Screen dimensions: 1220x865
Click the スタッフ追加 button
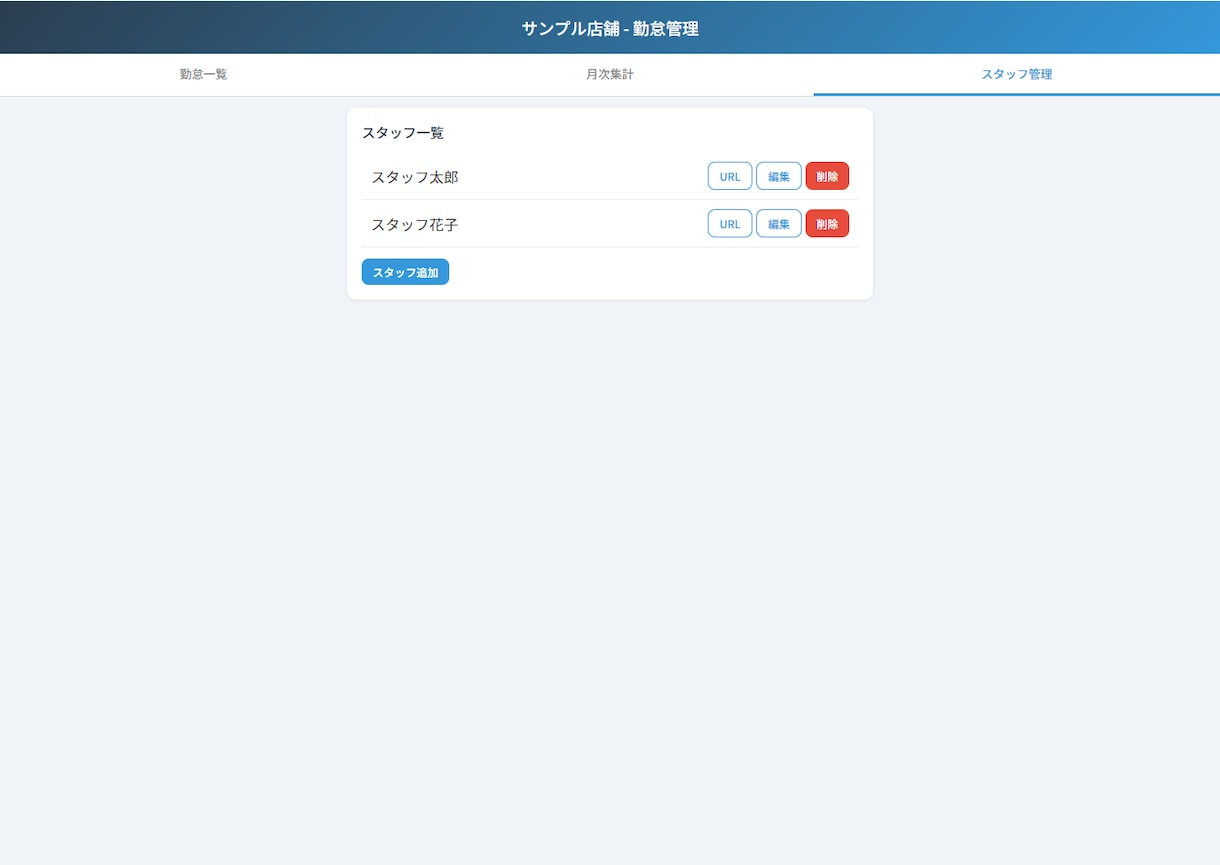click(x=405, y=272)
